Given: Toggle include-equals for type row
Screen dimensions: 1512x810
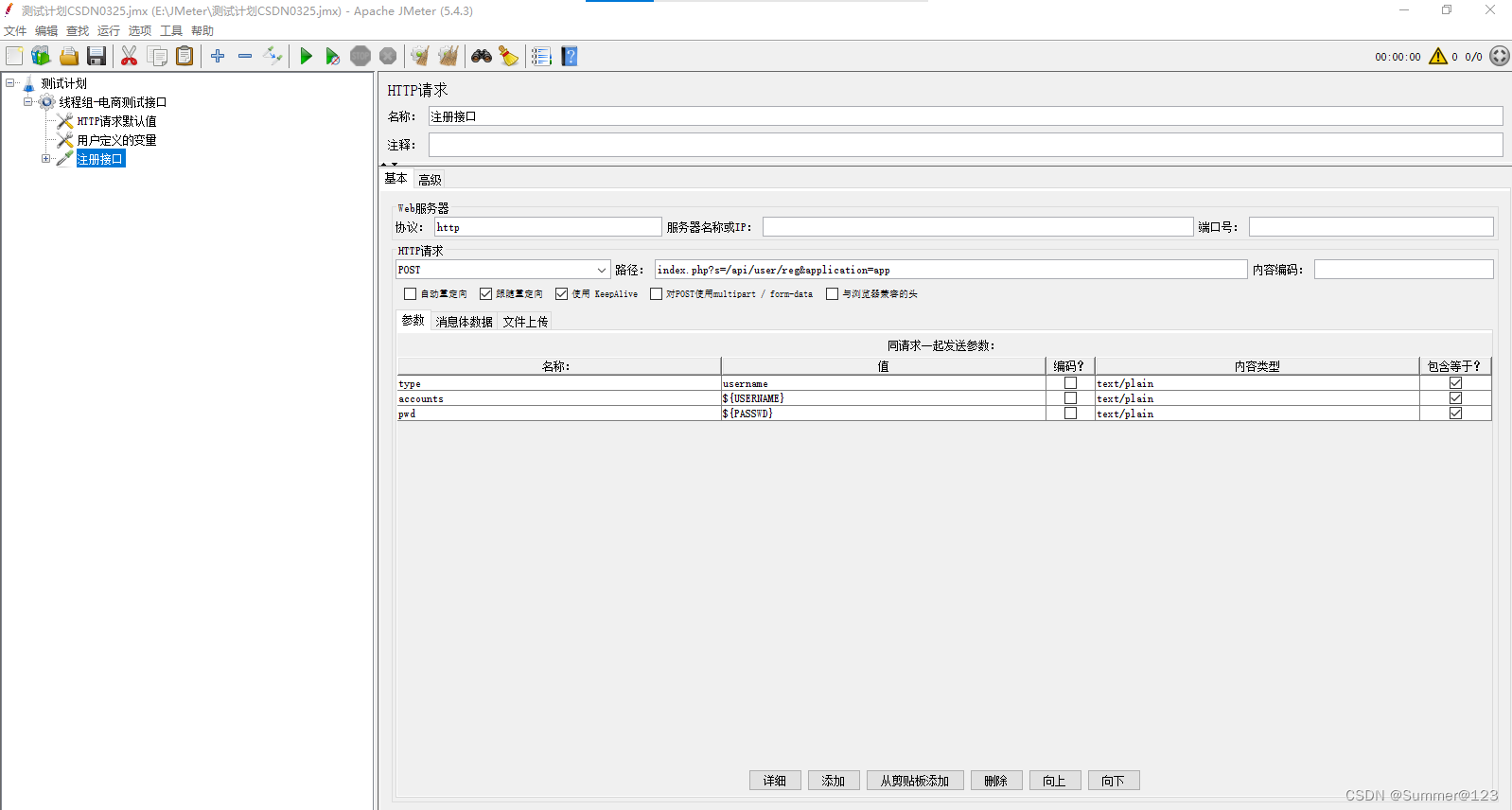Looking at the screenshot, I should [1455, 383].
